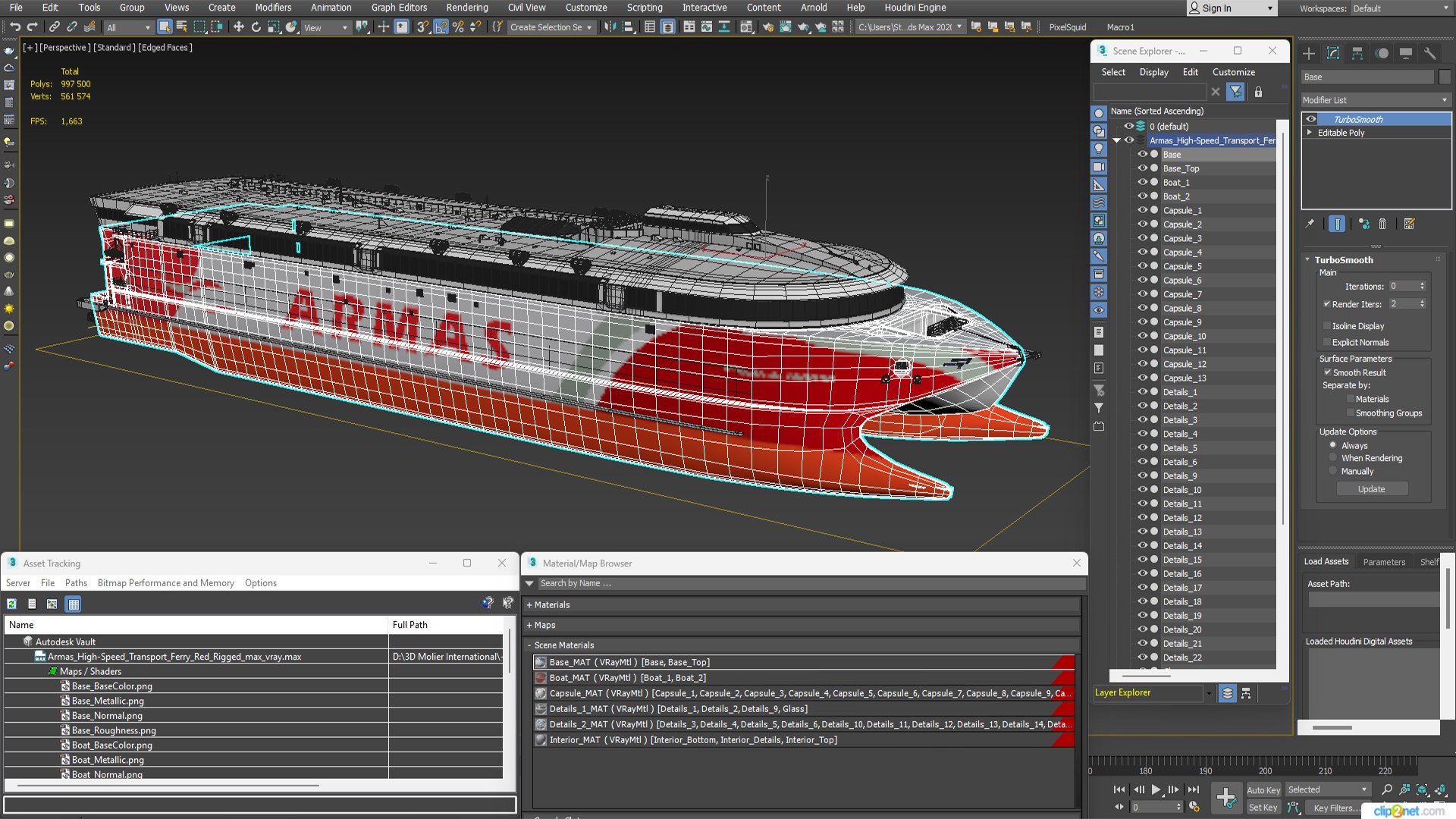Screen dimensions: 1456x819
Task: Hide the Capsule_5 object eye icon
Action: point(1142,266)
